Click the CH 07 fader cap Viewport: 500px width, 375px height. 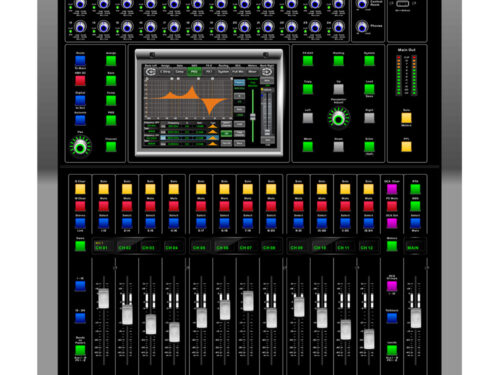tap(248, 301)
